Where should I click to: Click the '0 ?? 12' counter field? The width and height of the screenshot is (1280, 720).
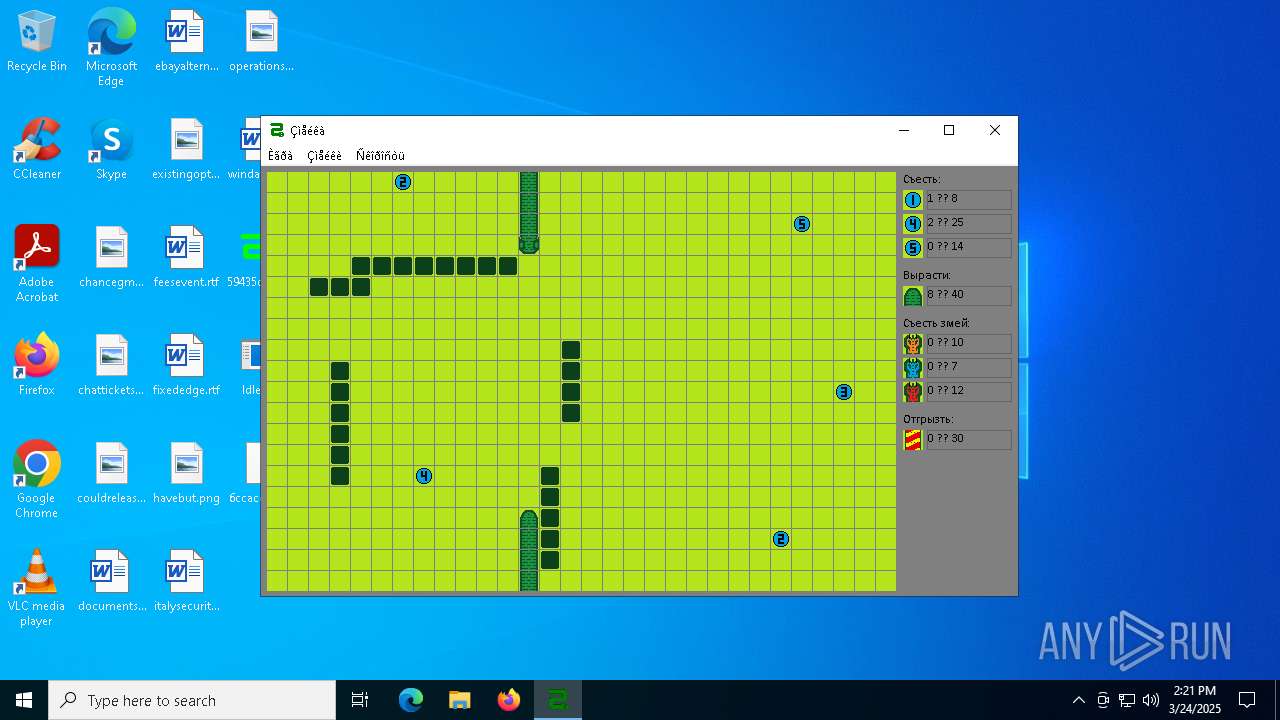tap(968, 392)
